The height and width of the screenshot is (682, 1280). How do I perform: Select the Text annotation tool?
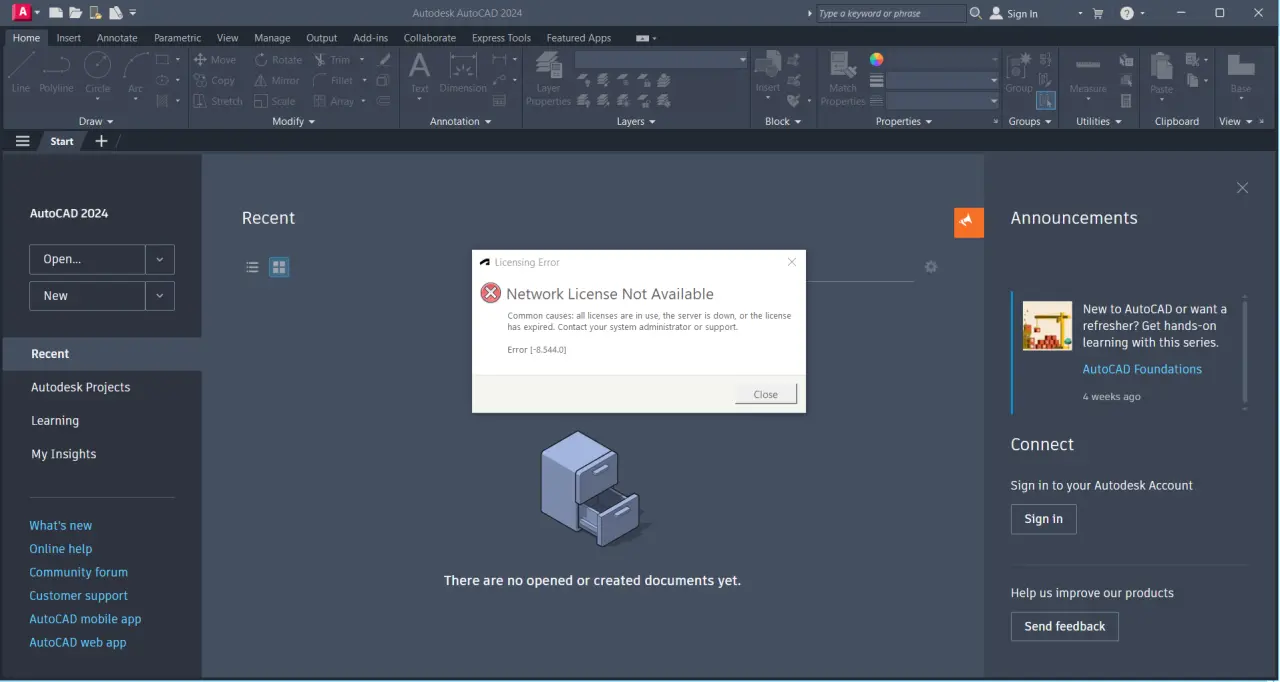[420, 72]
